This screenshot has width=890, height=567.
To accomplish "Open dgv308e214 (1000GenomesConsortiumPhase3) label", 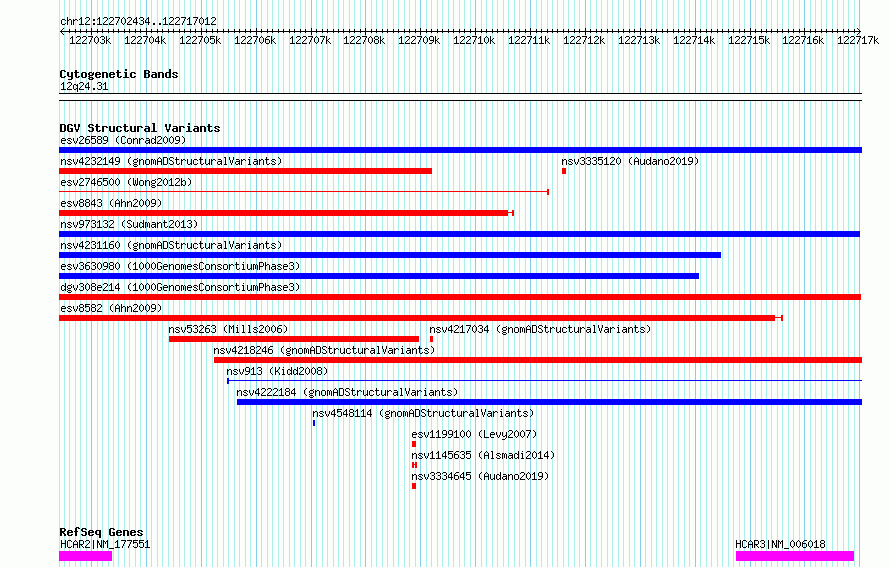I will point(180,287).
